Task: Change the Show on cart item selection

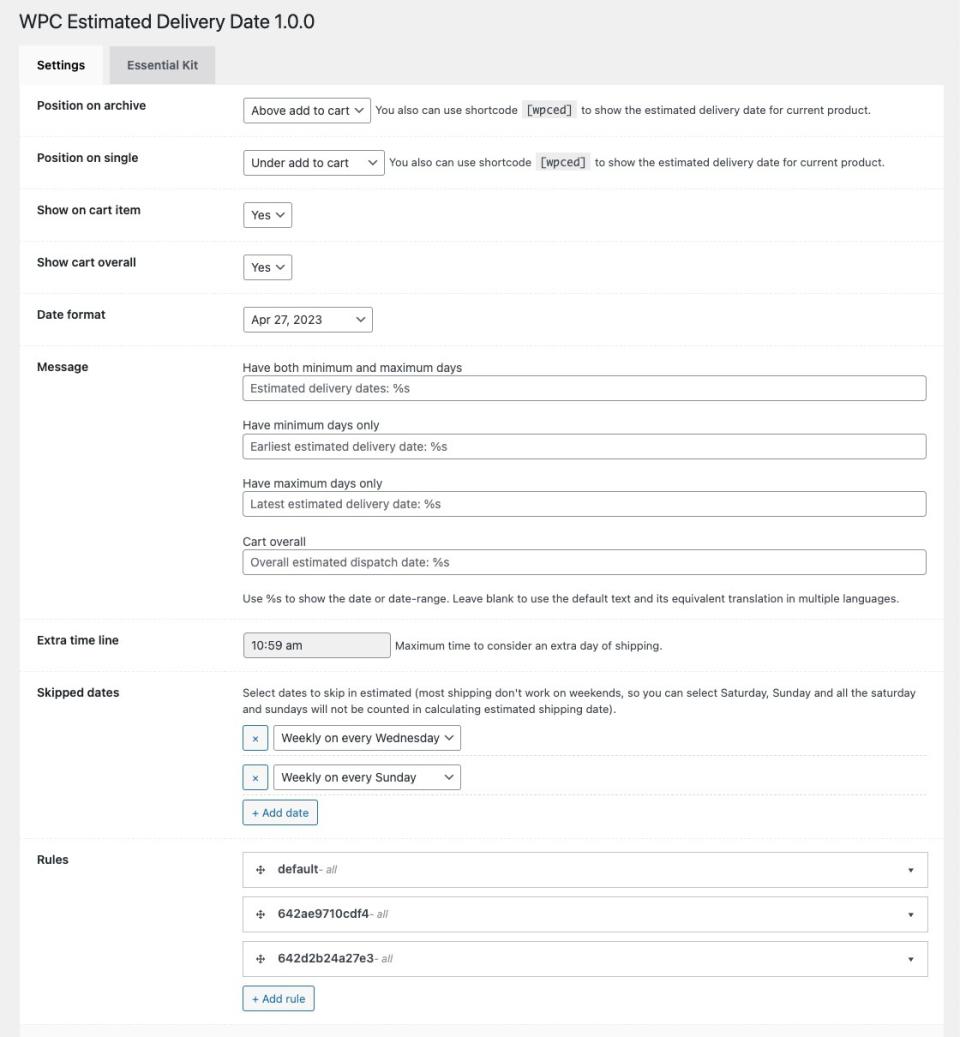Action: [x=268, y=214]
